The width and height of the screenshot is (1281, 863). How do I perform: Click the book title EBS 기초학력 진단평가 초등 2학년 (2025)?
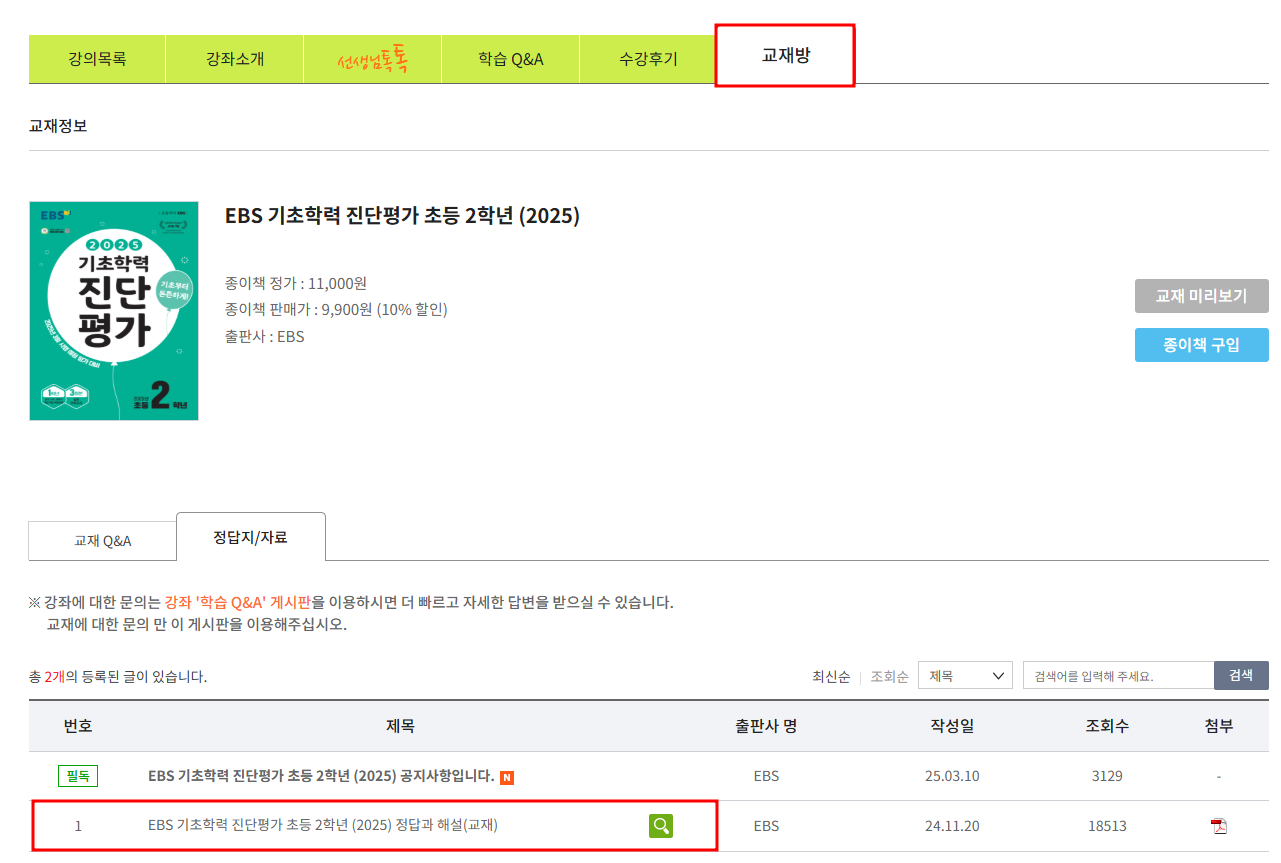pyautogui.click(x=402, y=216)
